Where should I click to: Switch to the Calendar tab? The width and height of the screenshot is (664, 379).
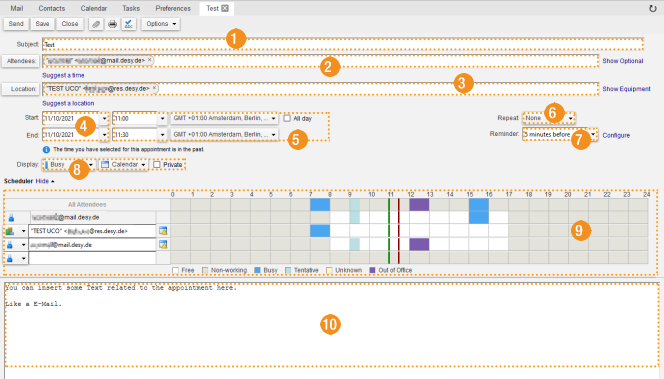pyautogui.click(x=94, y=8)
